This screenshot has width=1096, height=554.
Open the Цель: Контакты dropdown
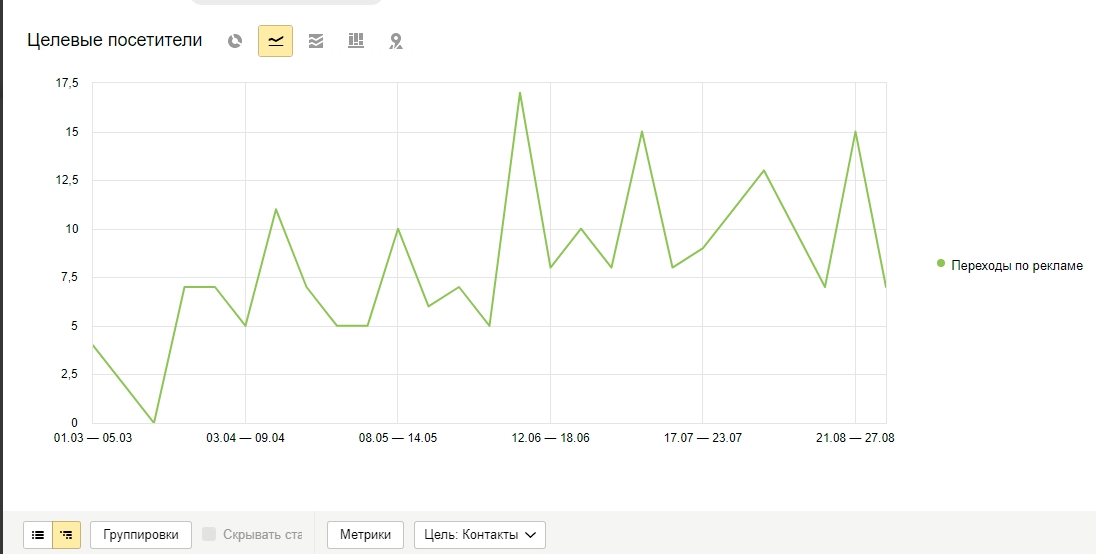(x=480, y=535)
